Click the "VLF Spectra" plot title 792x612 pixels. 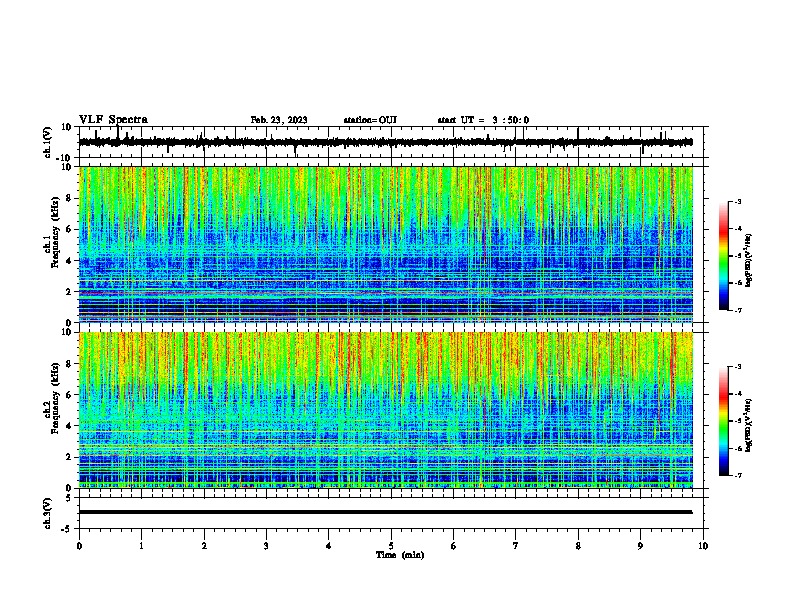[113, 120]
